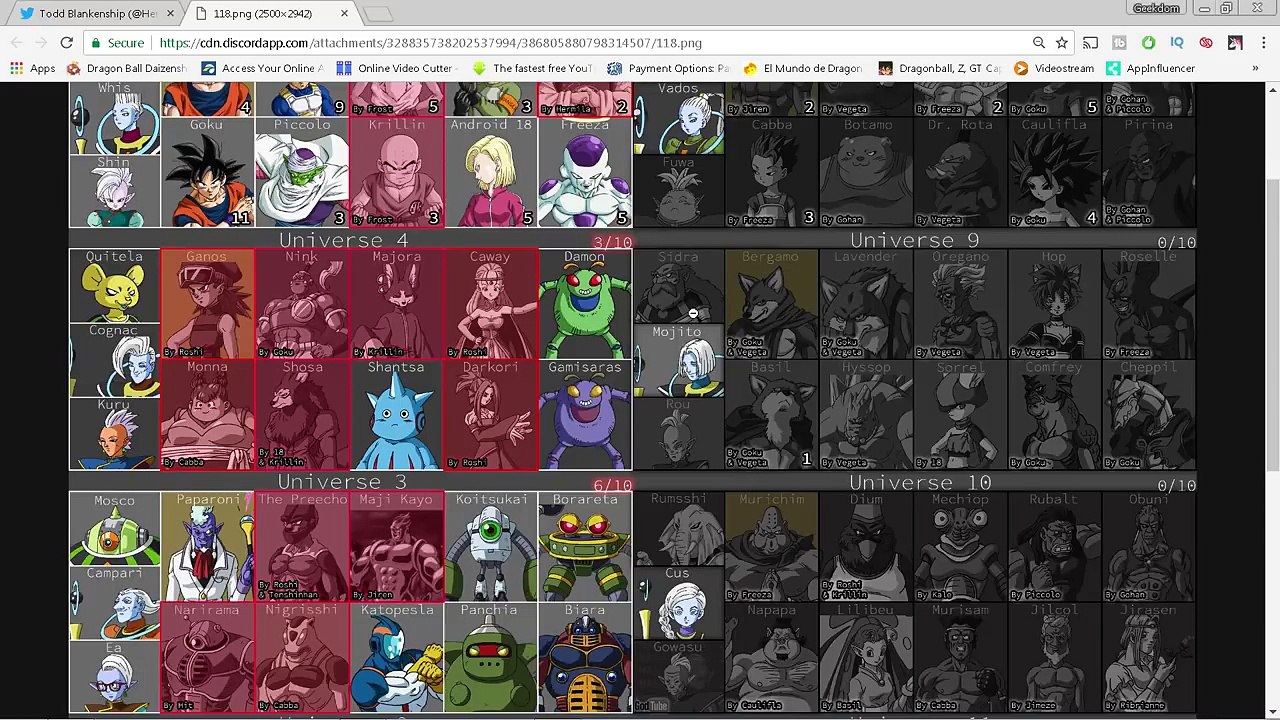Open a new tab
Viewport: 1280px width, 720px height.
pos(378,14)
